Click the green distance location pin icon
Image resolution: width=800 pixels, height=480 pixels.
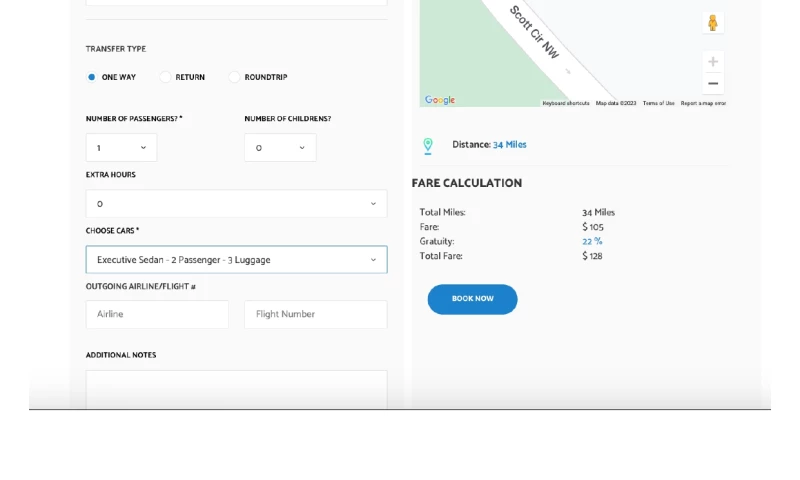[428, 146]
